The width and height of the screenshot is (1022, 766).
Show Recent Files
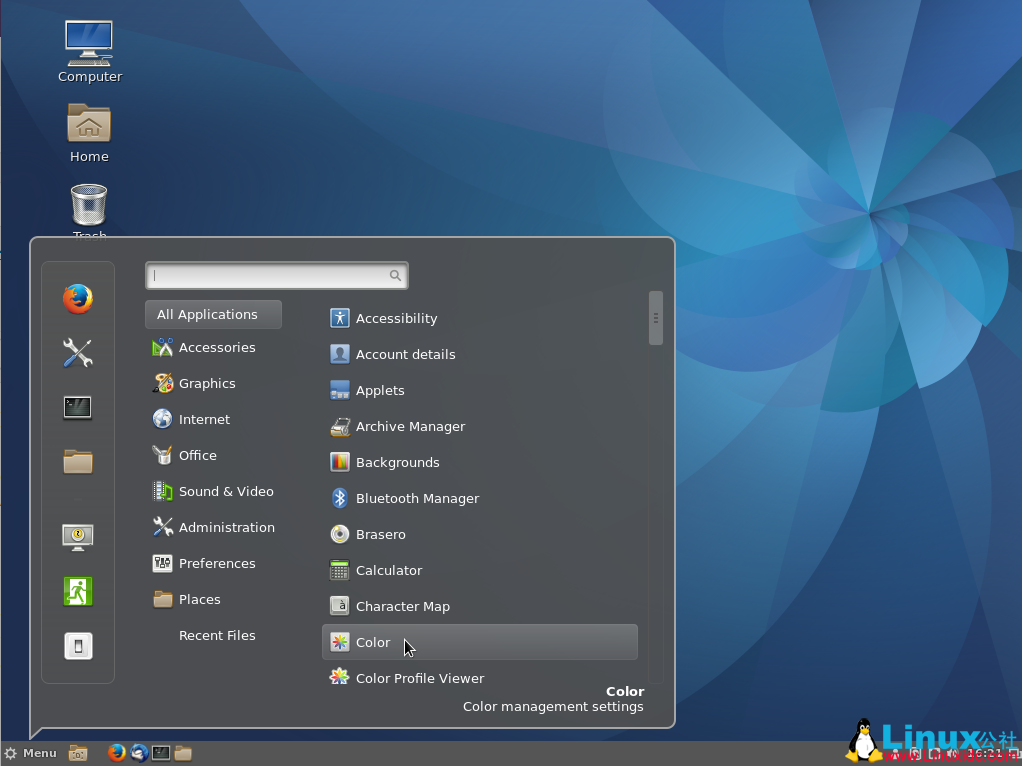coord(217,635)
